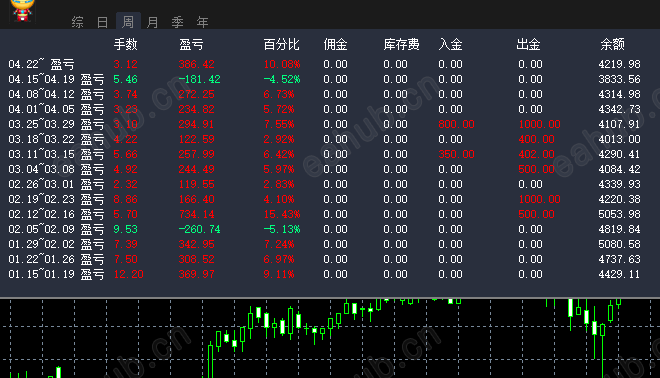
Task: Switch to the 日 daily tab
Action: (102, 22)
